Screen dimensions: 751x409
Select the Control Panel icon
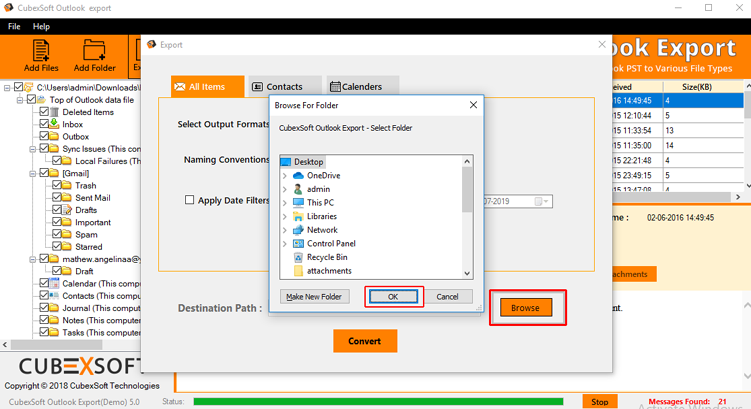tap(298, 244)
